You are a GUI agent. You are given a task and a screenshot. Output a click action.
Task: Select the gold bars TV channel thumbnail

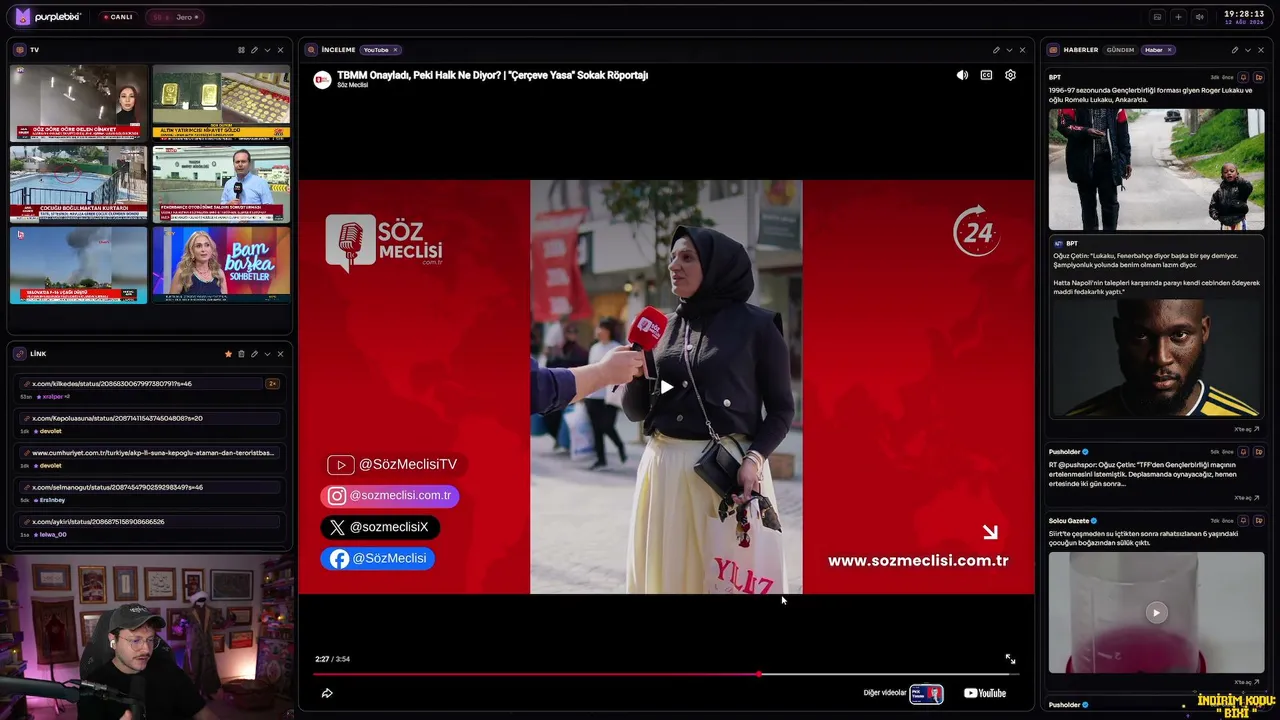pyautogui.click(x=221, y=103)
